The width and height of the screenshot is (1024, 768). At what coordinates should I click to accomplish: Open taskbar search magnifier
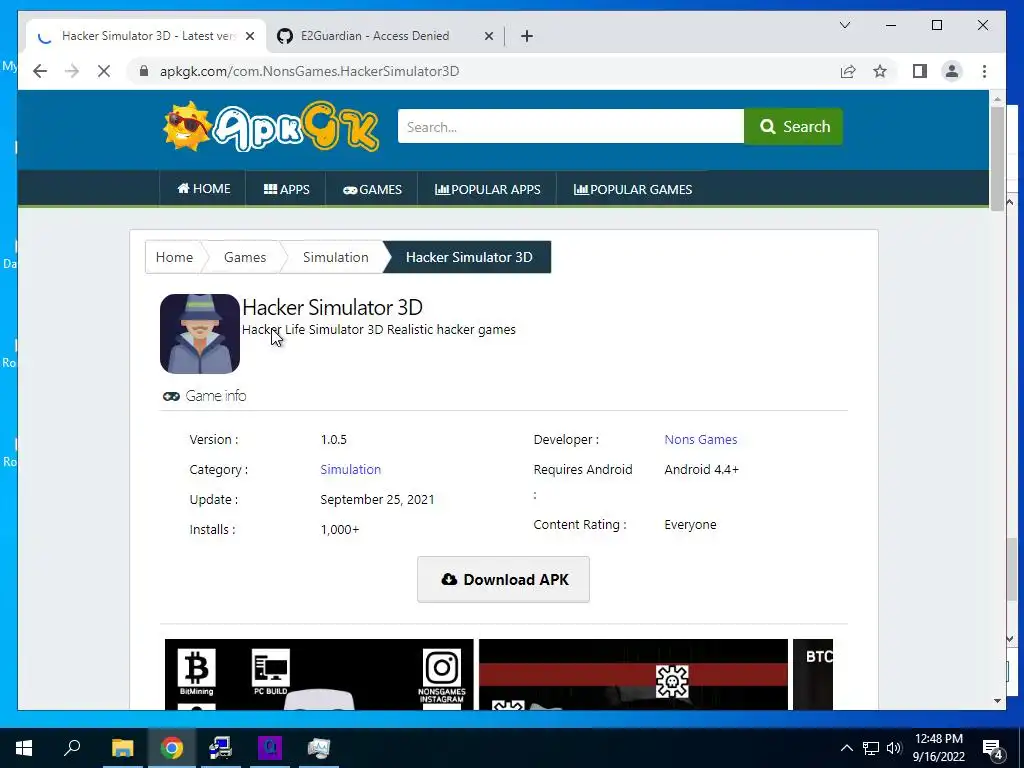pyautogui.click(x=72, y=748)
